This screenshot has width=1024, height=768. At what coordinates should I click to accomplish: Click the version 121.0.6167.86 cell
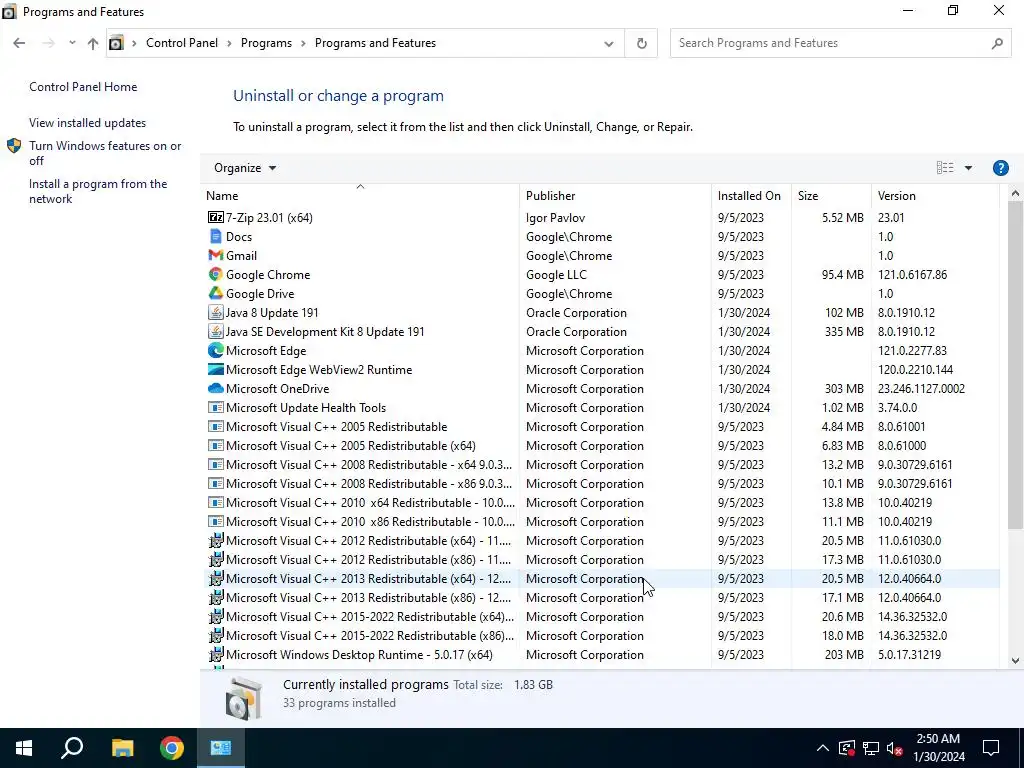click(x=912, y=274)
